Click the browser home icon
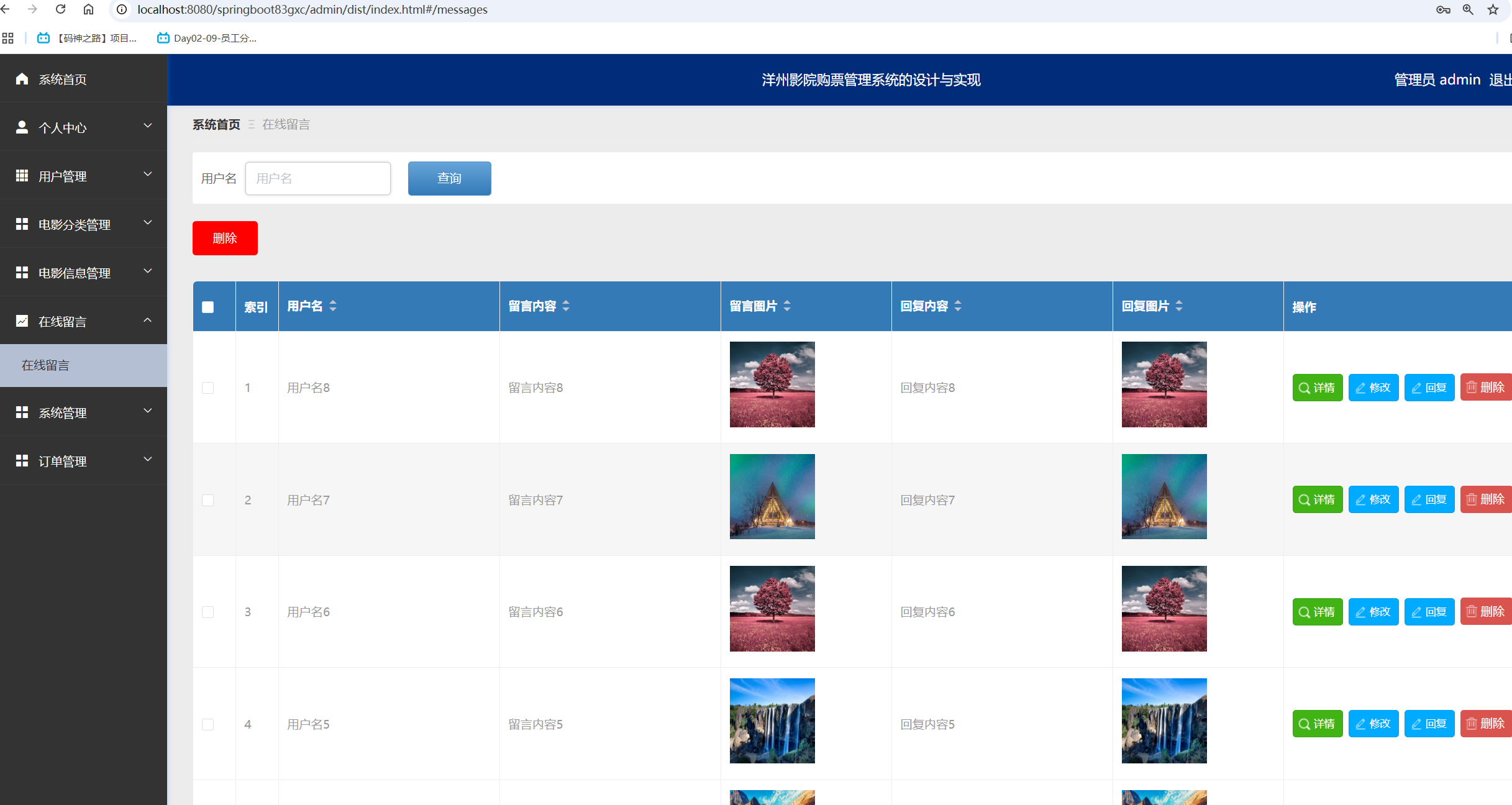Screen dimensions: 1512x805 click(88, 9)
